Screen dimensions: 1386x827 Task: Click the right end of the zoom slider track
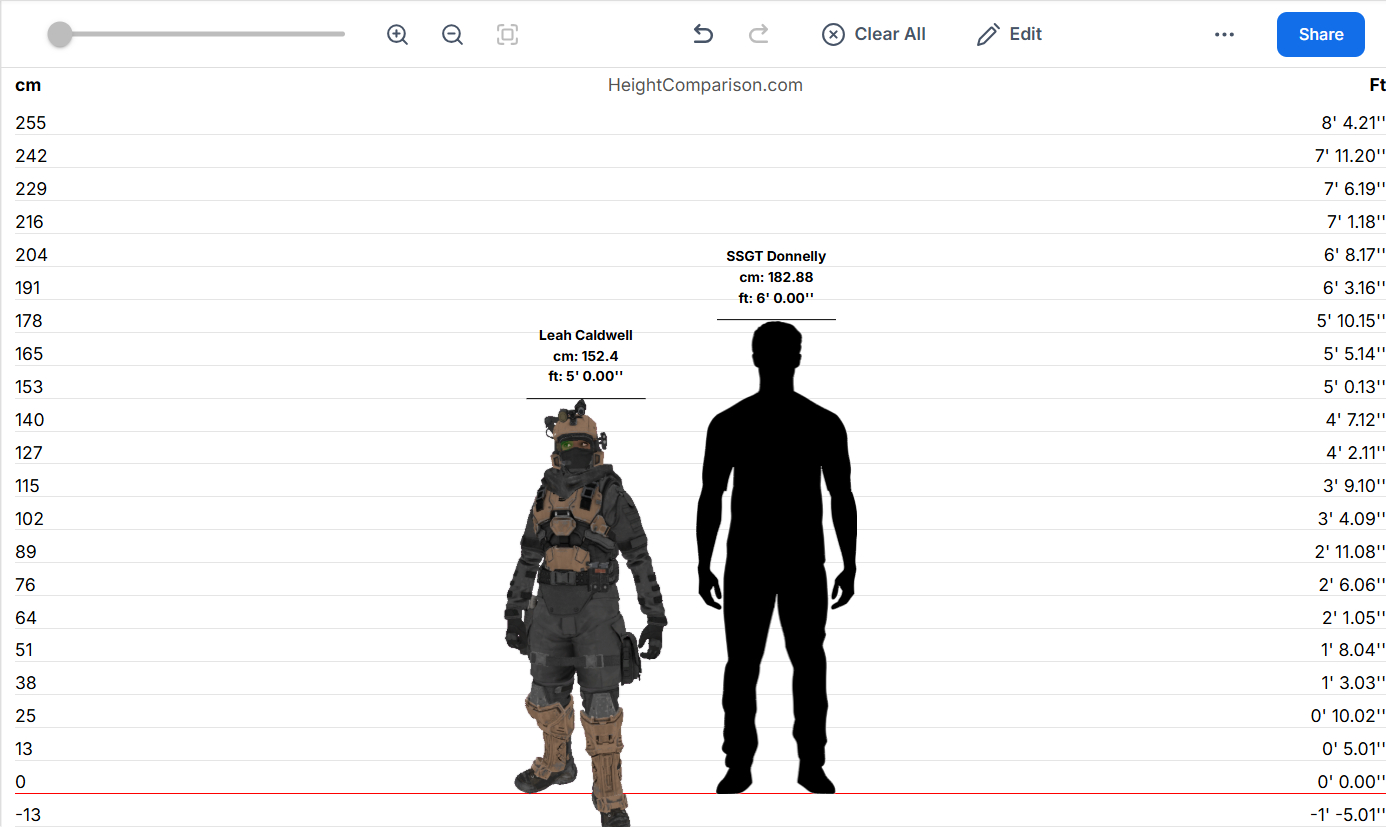coord(341,35)
